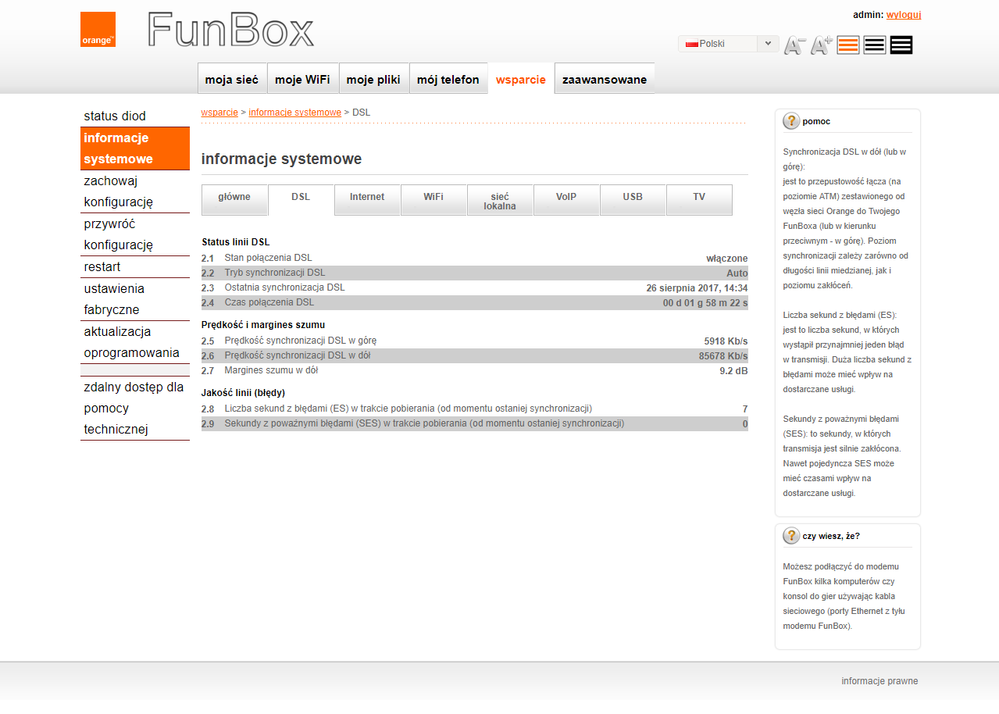The height and width of the screenshot is (714, 999).
Task: Select the black-on-white contrast theme icon
Action: 874,45
